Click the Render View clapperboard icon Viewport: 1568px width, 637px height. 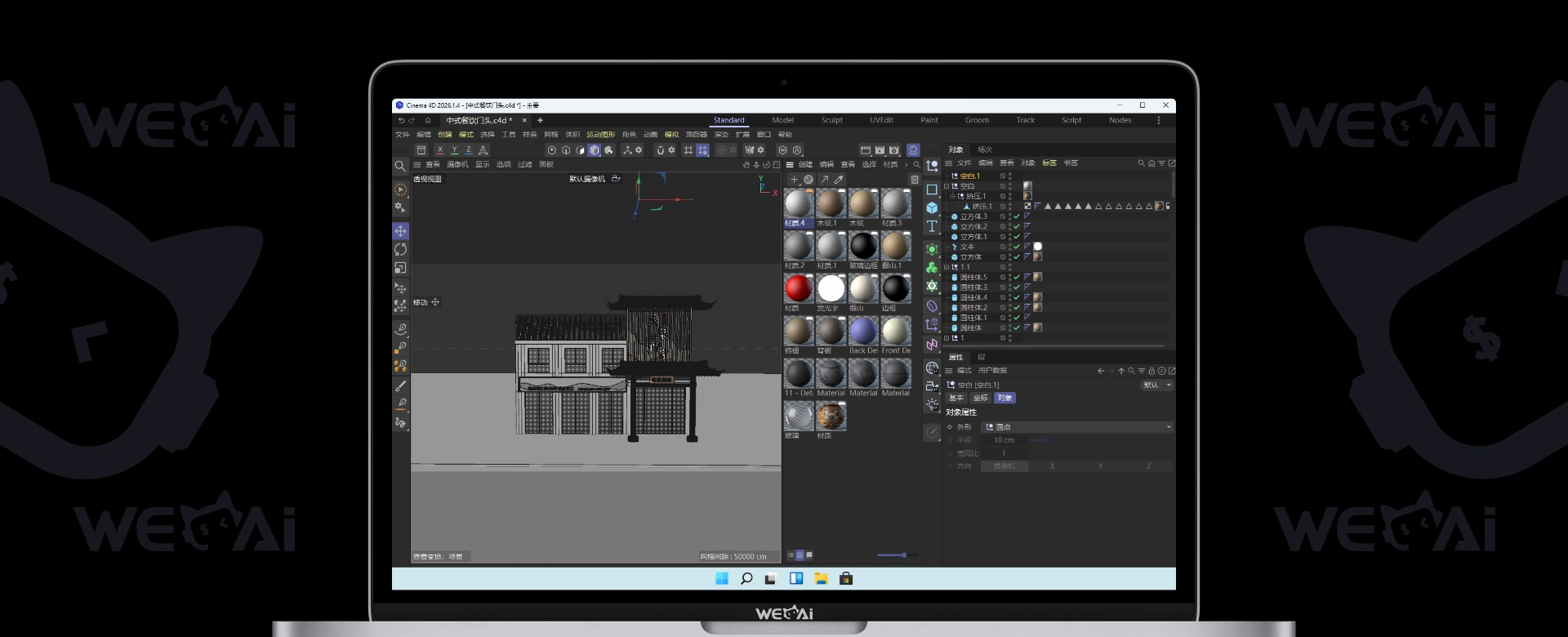[x=865, y=150]
